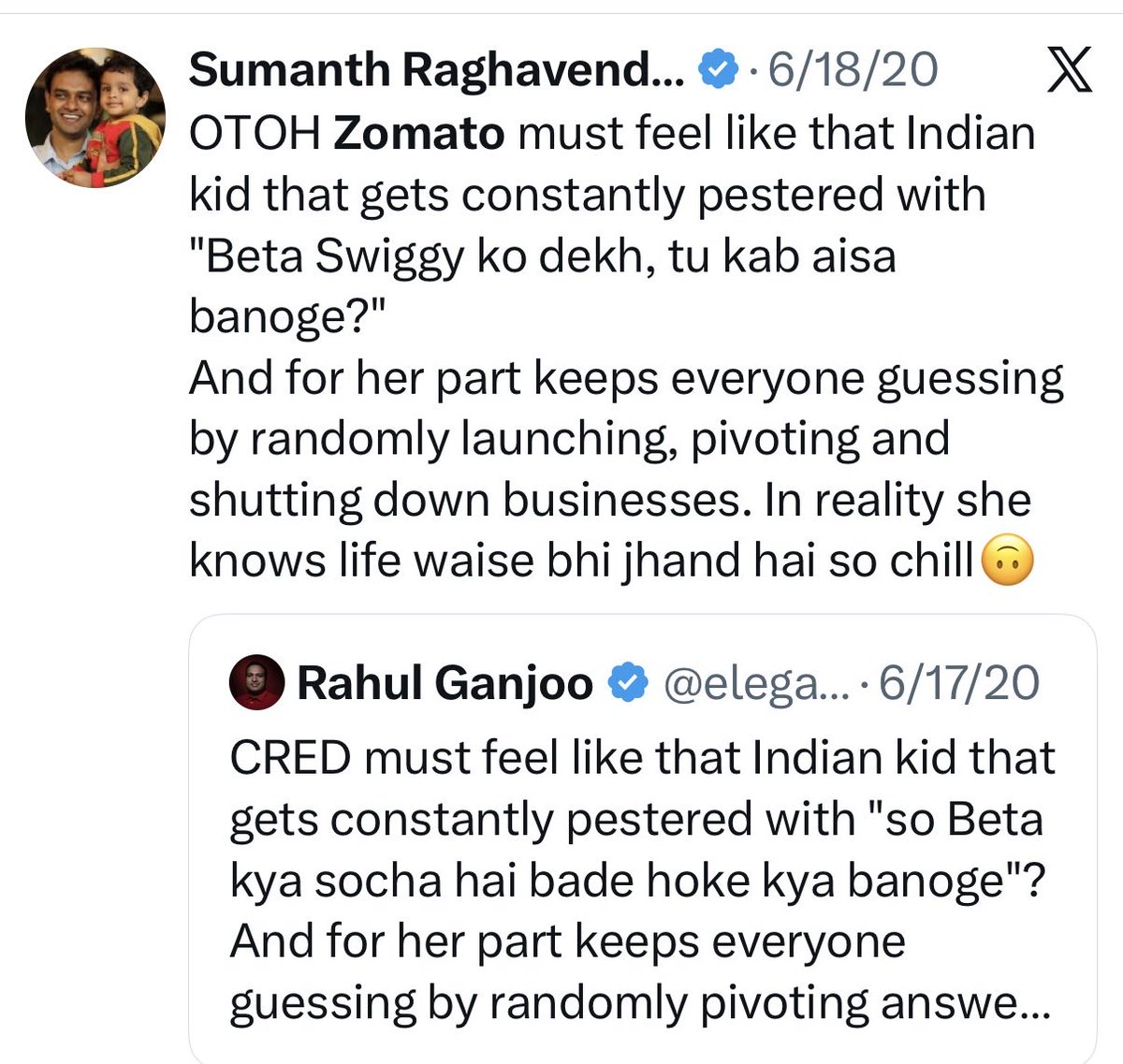Click the upside-down face emoji
Screen dimensions: 1123x1064
[x=1006, y=562]
